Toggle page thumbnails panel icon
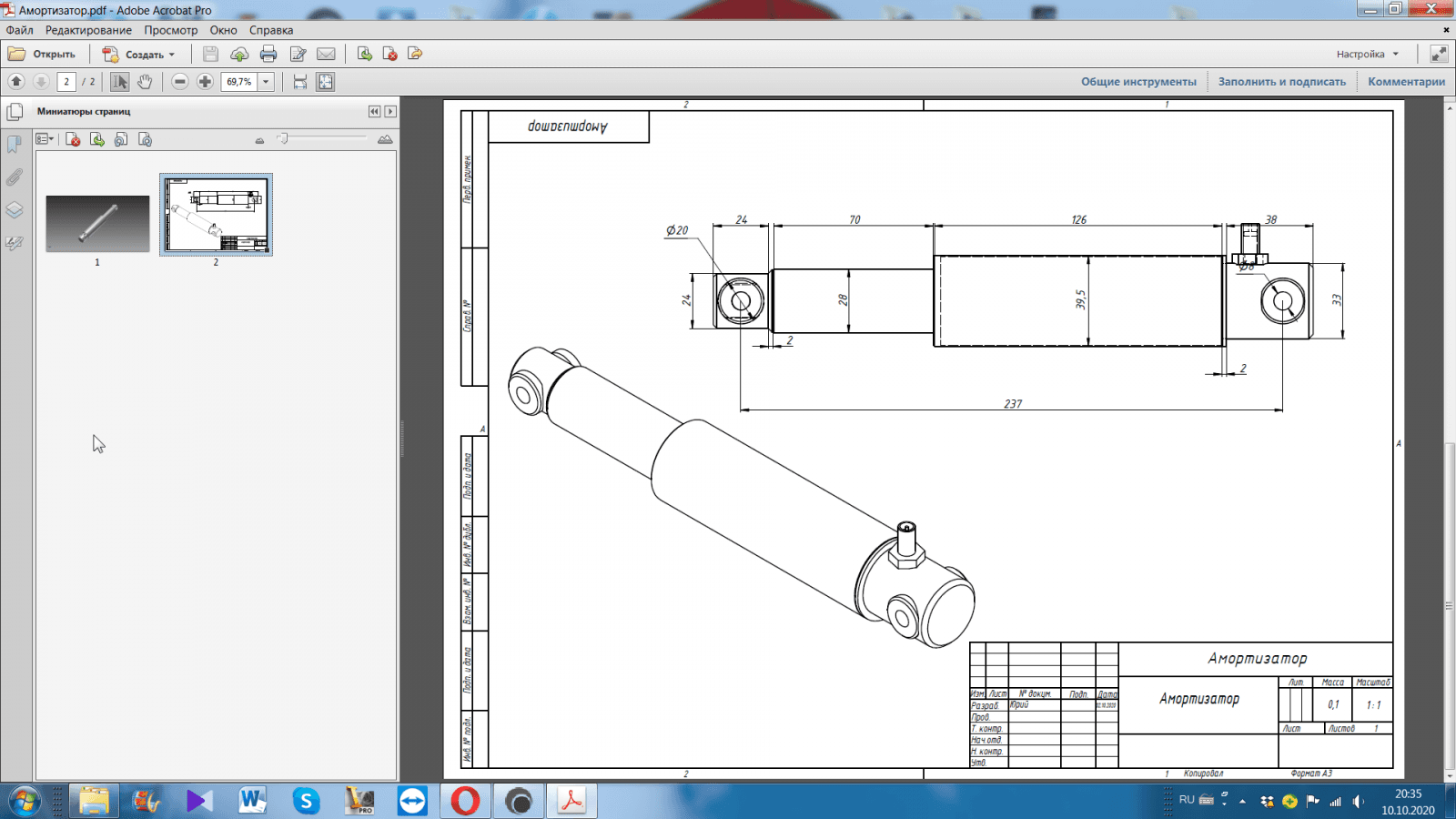The width and height of the screenshot is (1456, 819). point(15,112)
